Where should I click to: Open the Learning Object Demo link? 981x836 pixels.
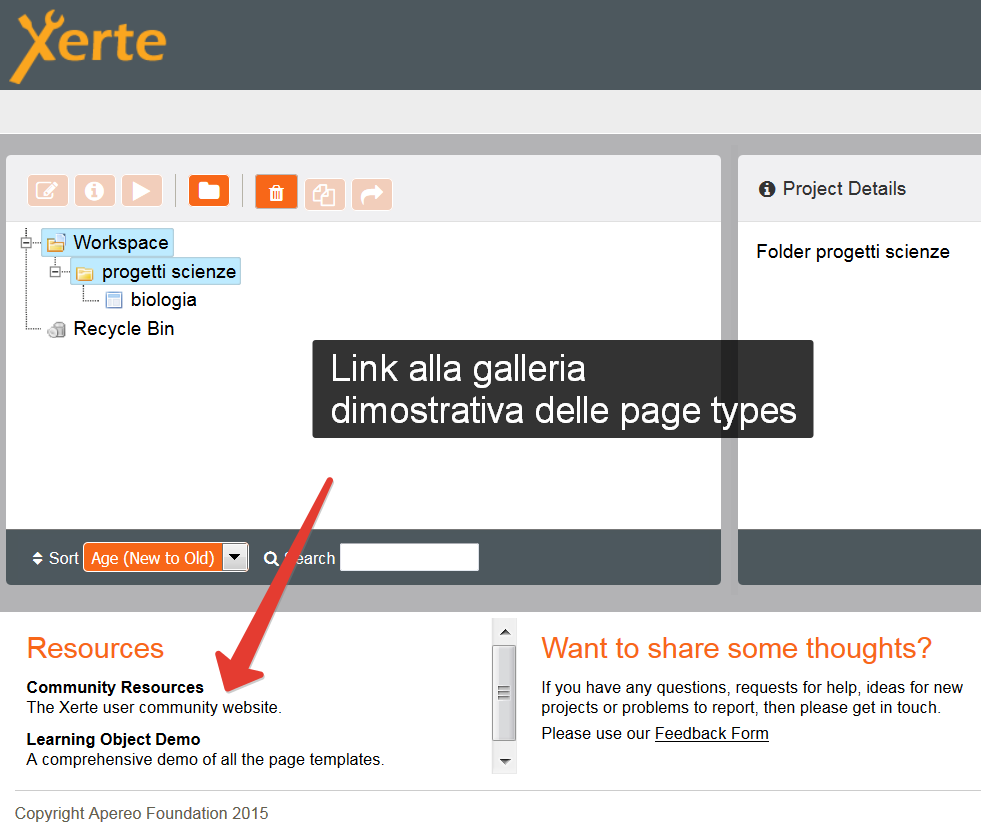(x=113, y=740)
